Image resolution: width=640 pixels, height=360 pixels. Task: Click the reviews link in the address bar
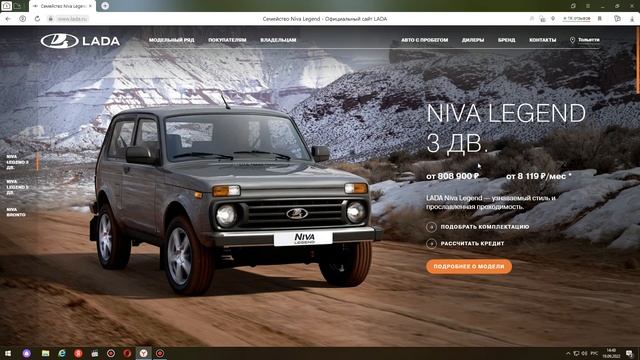pos(577,19)
